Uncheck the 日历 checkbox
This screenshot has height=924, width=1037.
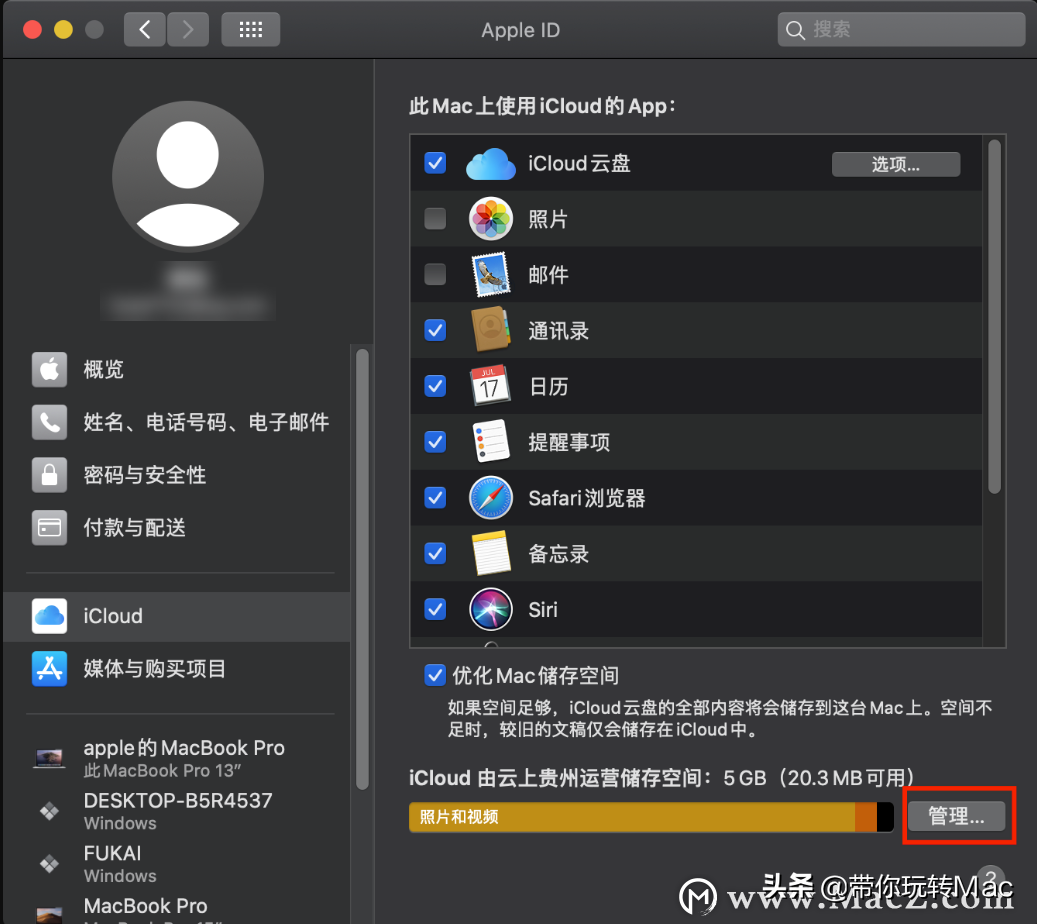pyautogui.click(x=435, y=386)
